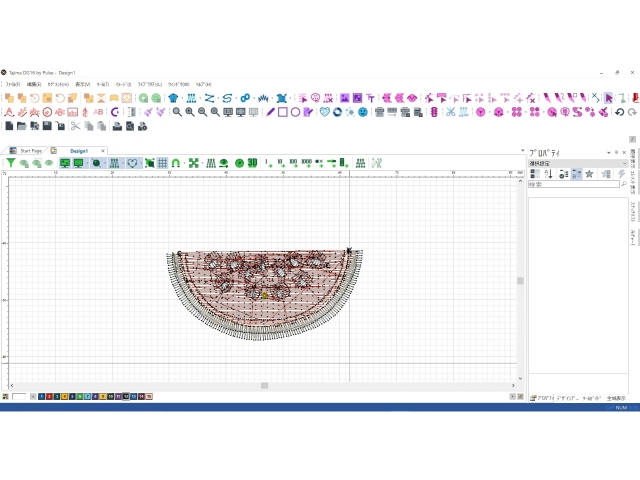The width and height of the screenshot is (640, 480).
Task: Toggle the green heart outline view button
Action: click(132, 163)
